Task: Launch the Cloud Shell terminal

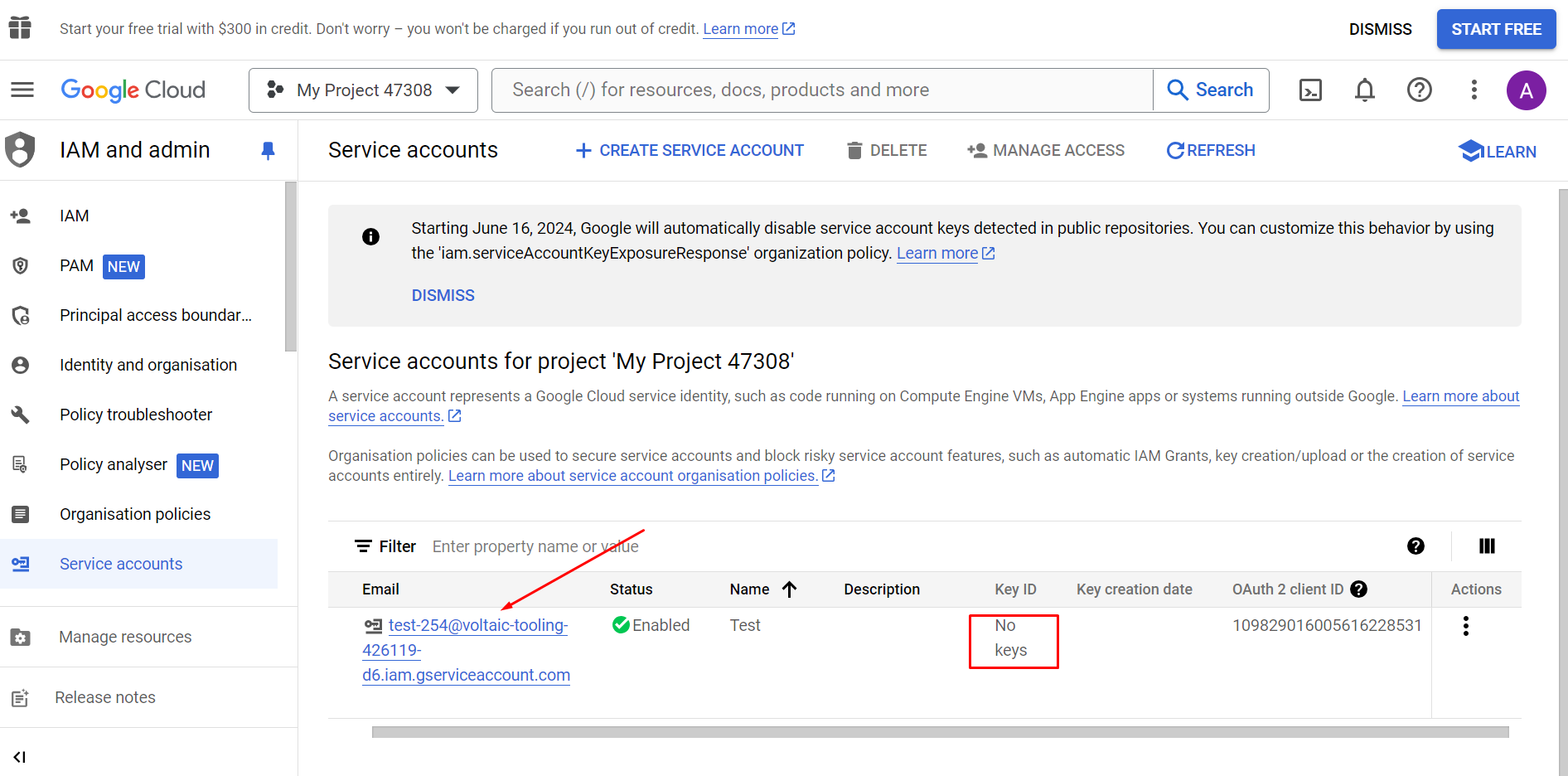Action: [x=1309, y=90]
